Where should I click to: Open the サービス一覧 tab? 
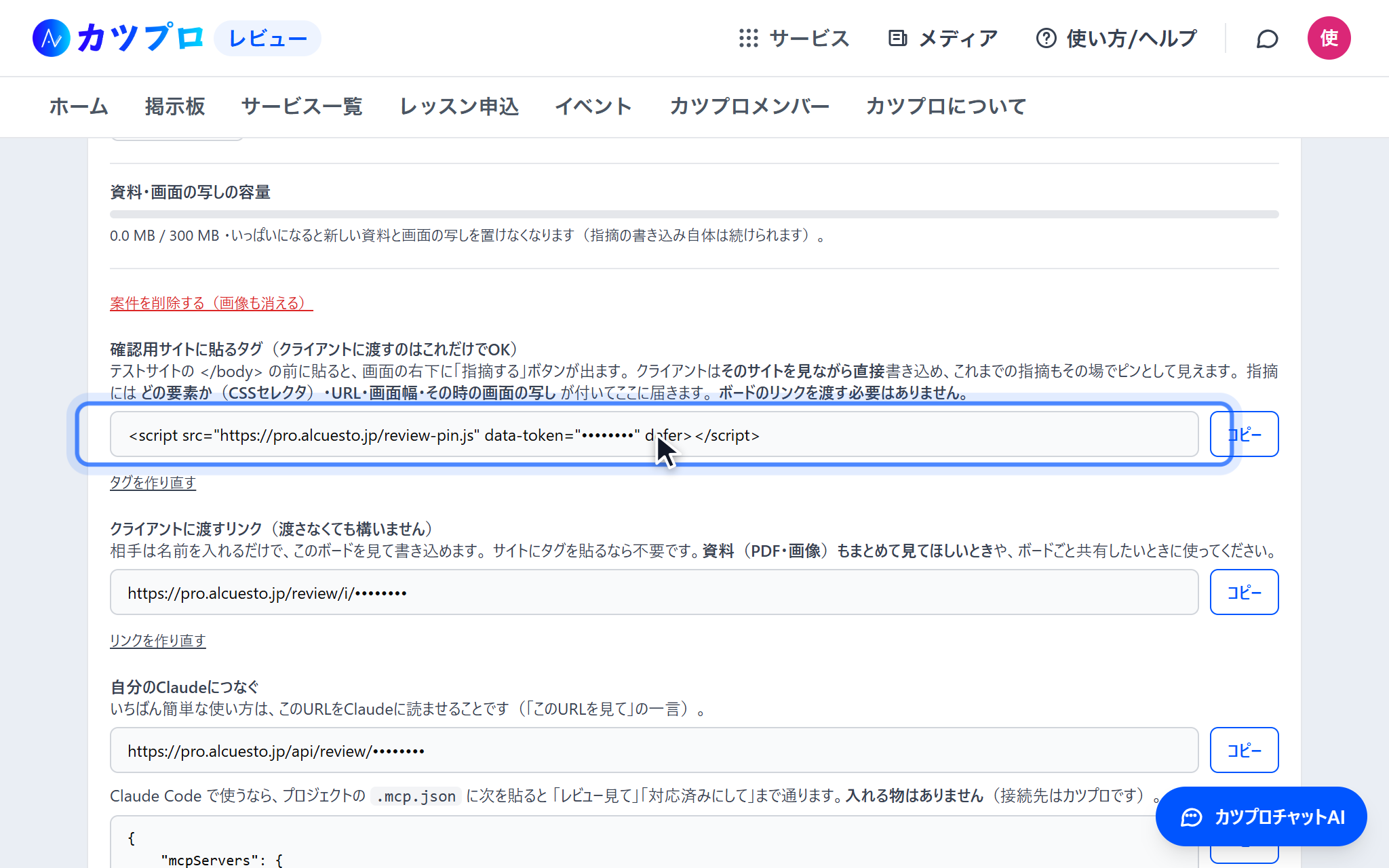[302, 106]
